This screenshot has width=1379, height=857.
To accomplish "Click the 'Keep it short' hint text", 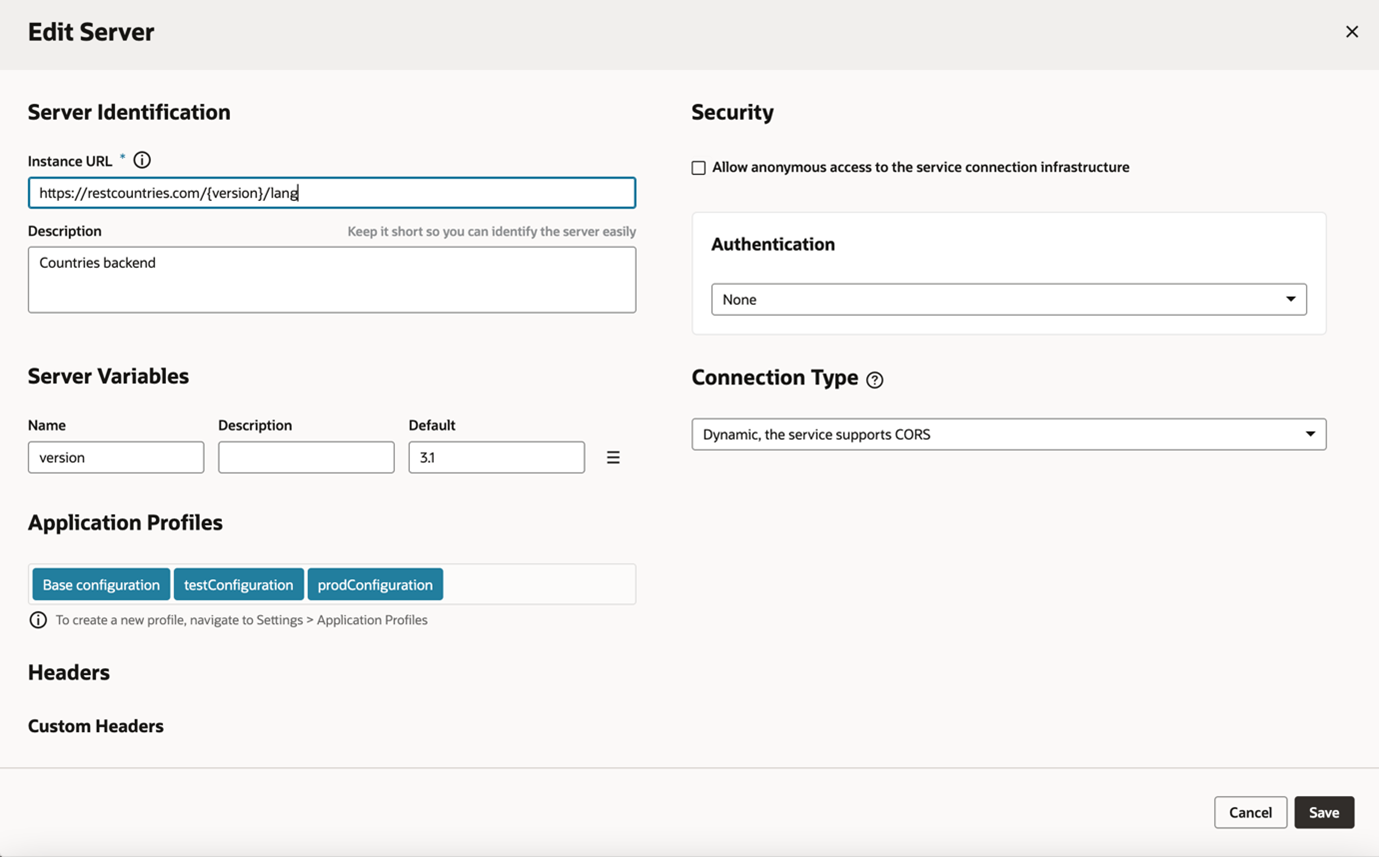I will (492, 231).
